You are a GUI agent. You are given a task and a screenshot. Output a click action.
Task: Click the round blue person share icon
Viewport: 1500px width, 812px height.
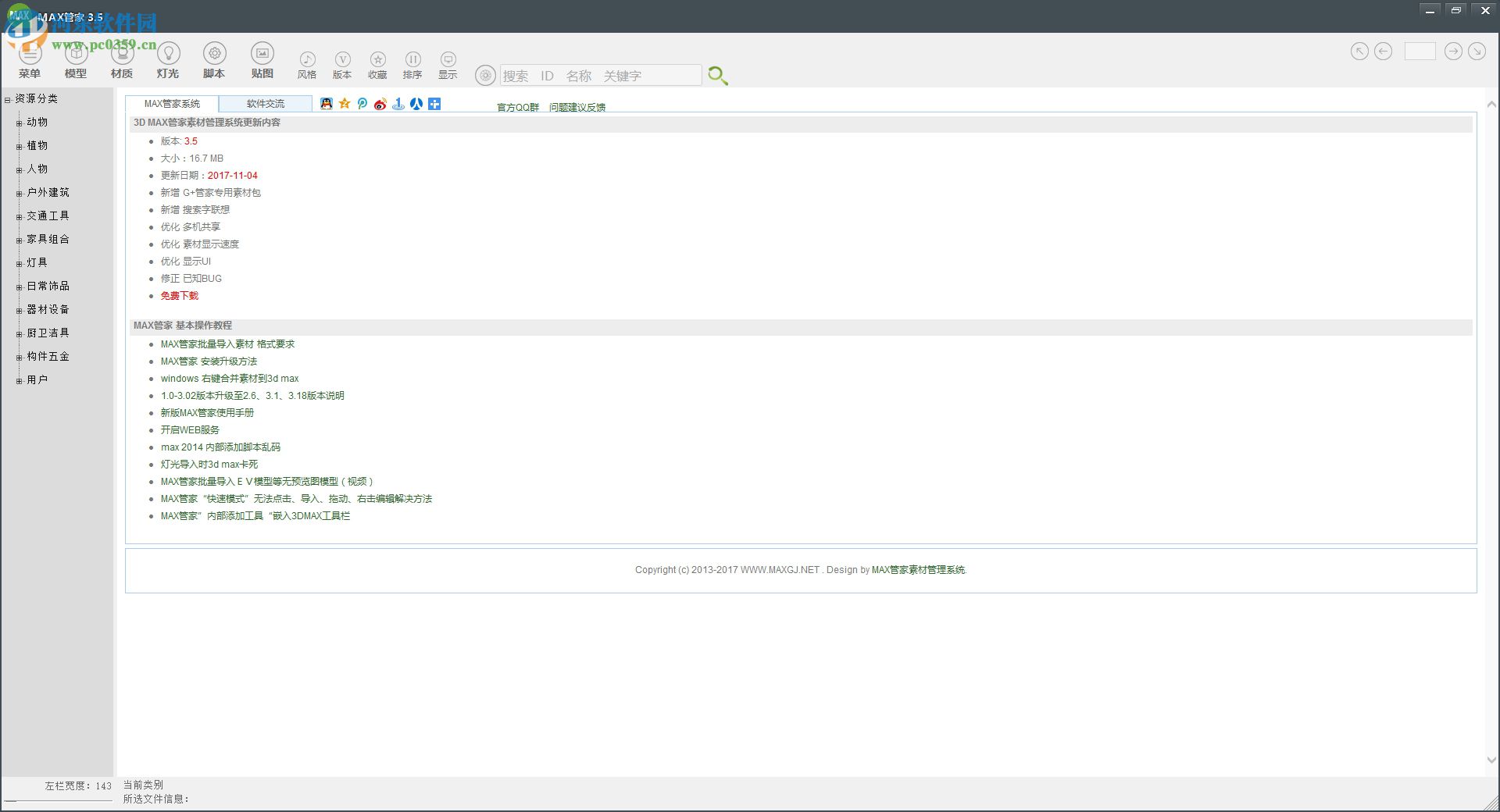(416, 104)
